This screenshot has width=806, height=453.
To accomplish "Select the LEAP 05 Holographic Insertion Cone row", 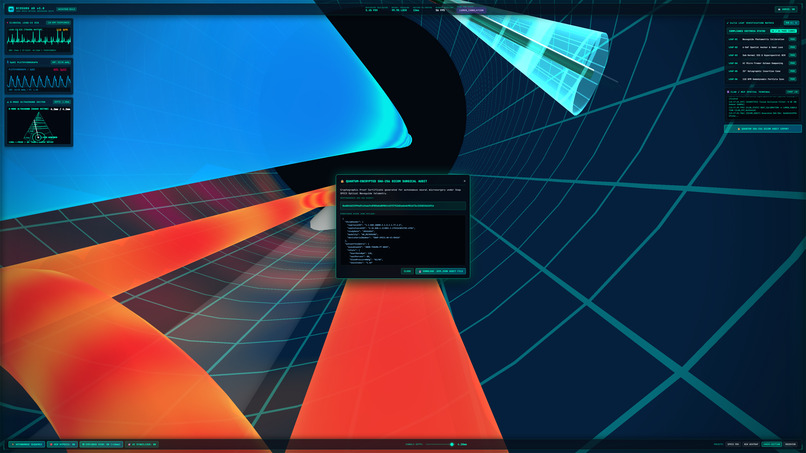I will (x=762, y=71).
